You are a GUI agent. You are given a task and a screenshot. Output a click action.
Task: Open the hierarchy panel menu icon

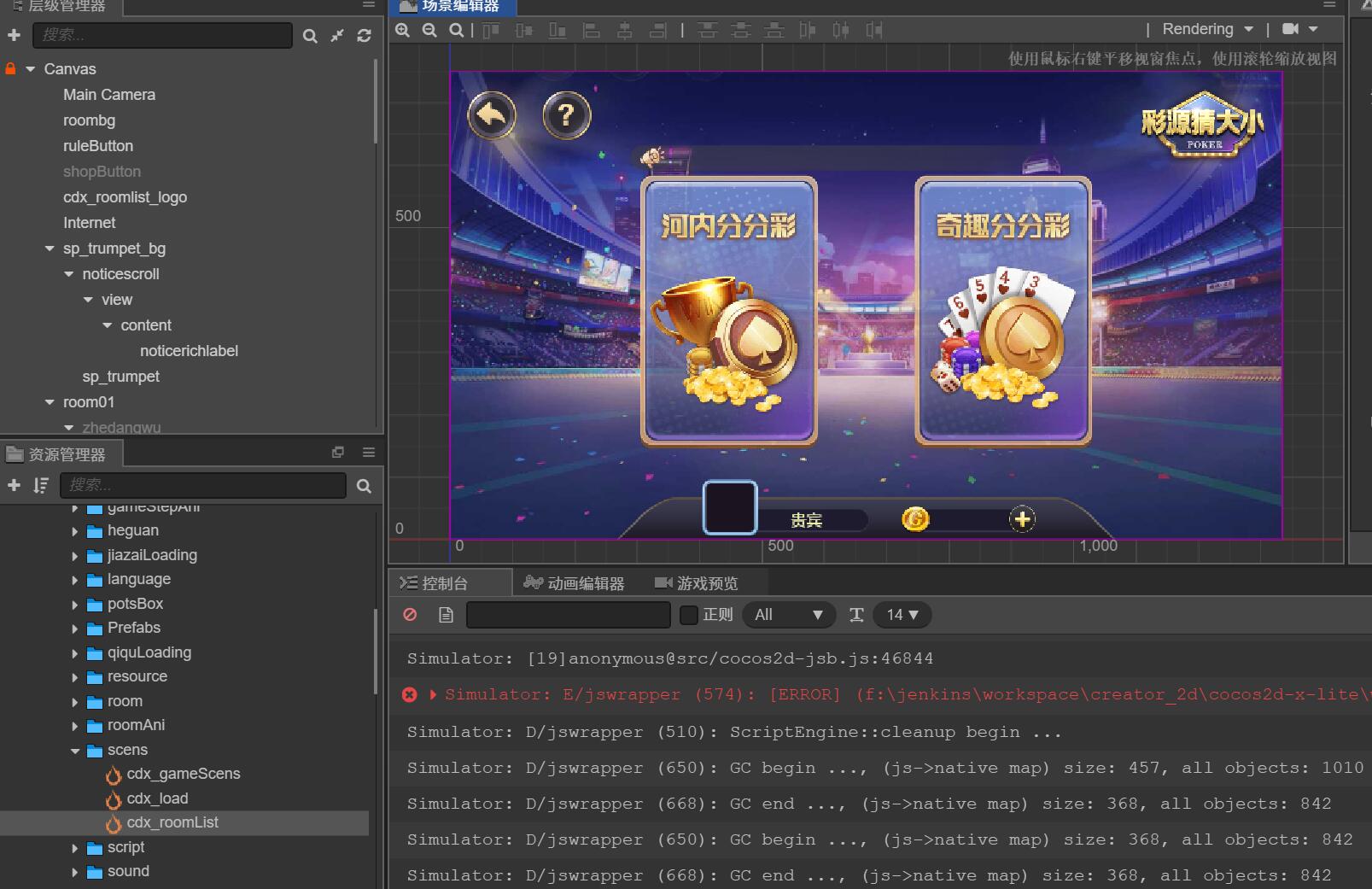[x=369, y=5]
